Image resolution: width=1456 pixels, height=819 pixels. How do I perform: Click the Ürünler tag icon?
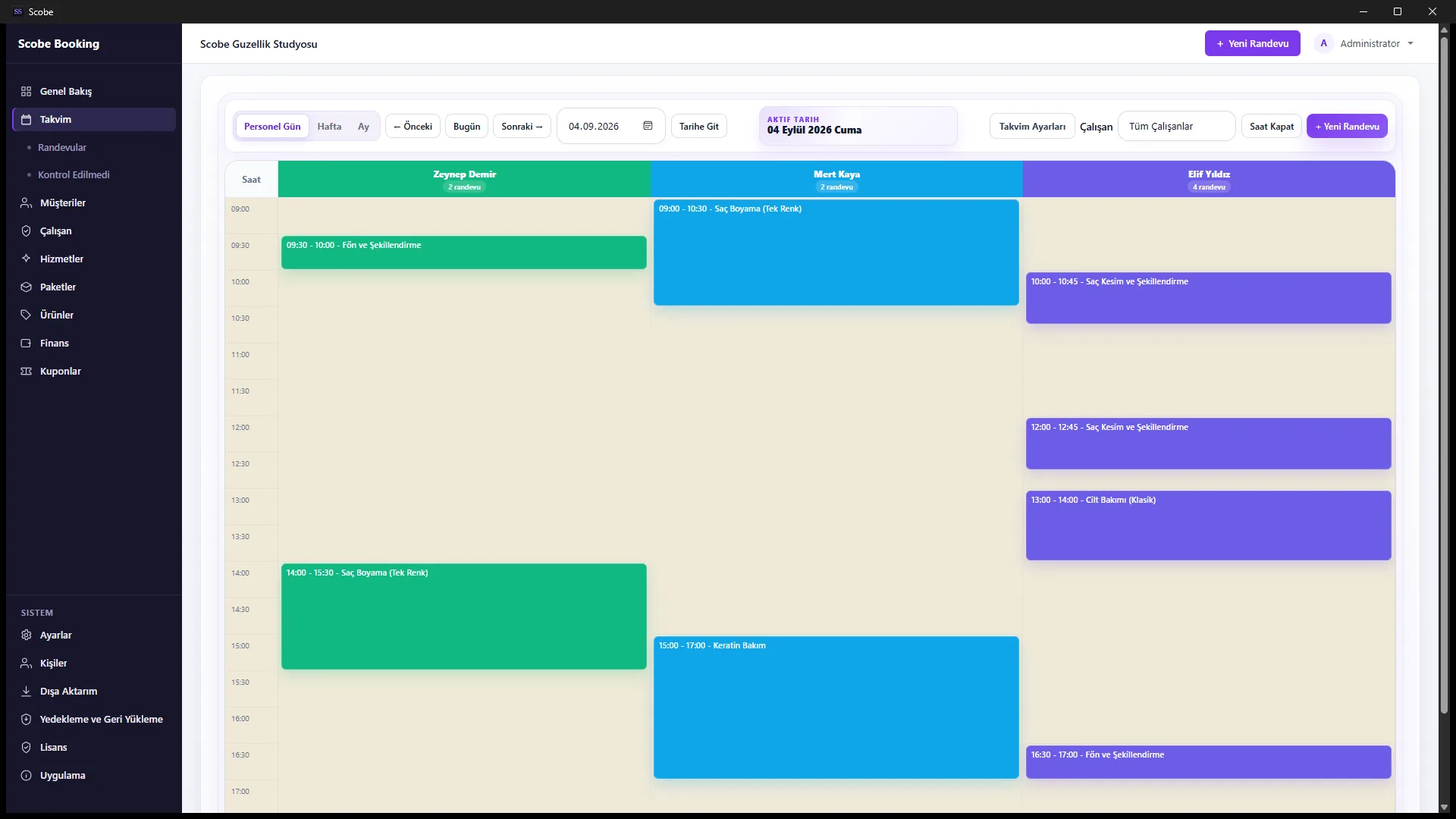tap(26, 315)
